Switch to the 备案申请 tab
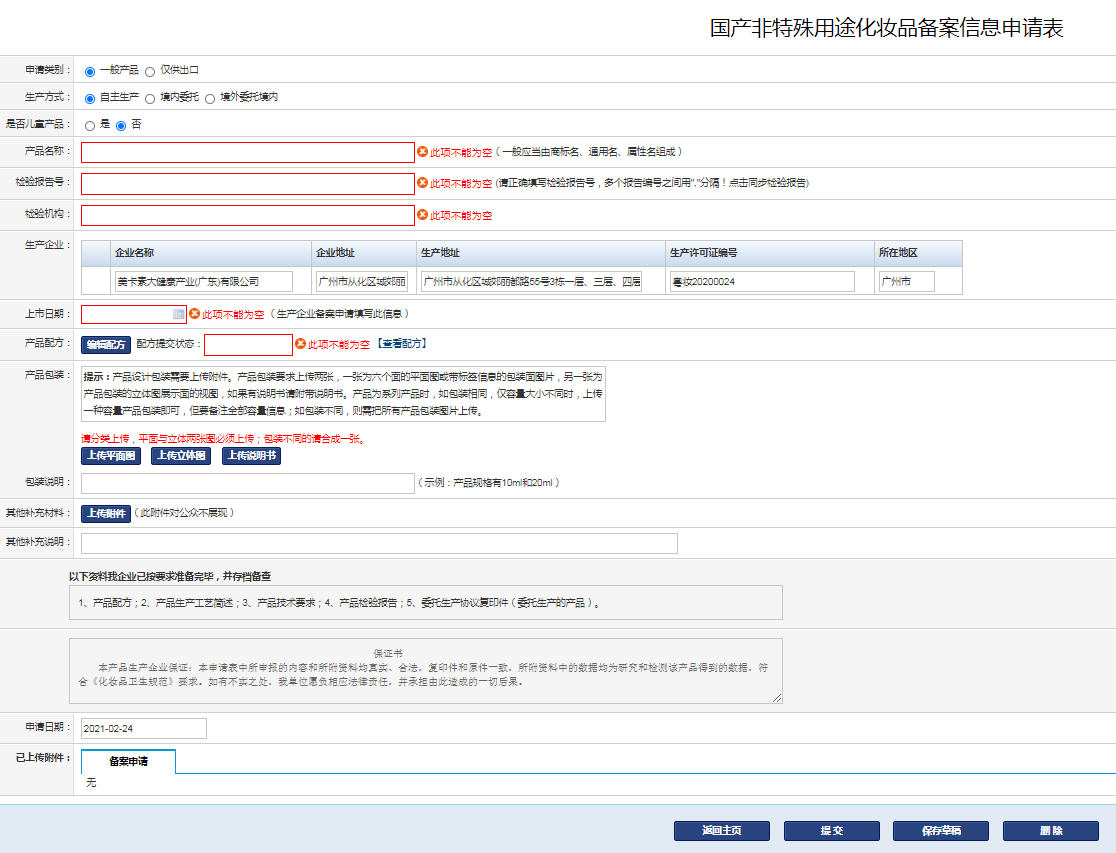The image size is (1116, 853). point(129,761)
